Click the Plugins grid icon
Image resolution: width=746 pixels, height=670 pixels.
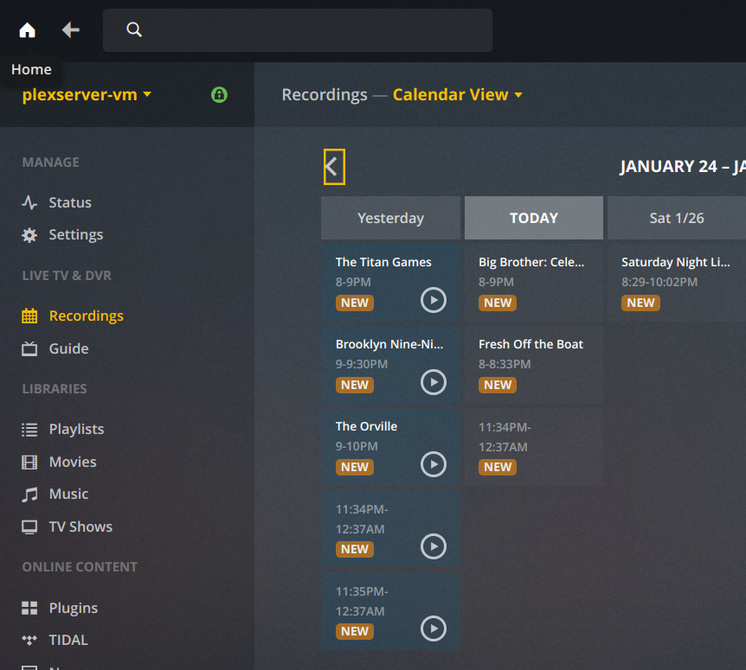29,608
